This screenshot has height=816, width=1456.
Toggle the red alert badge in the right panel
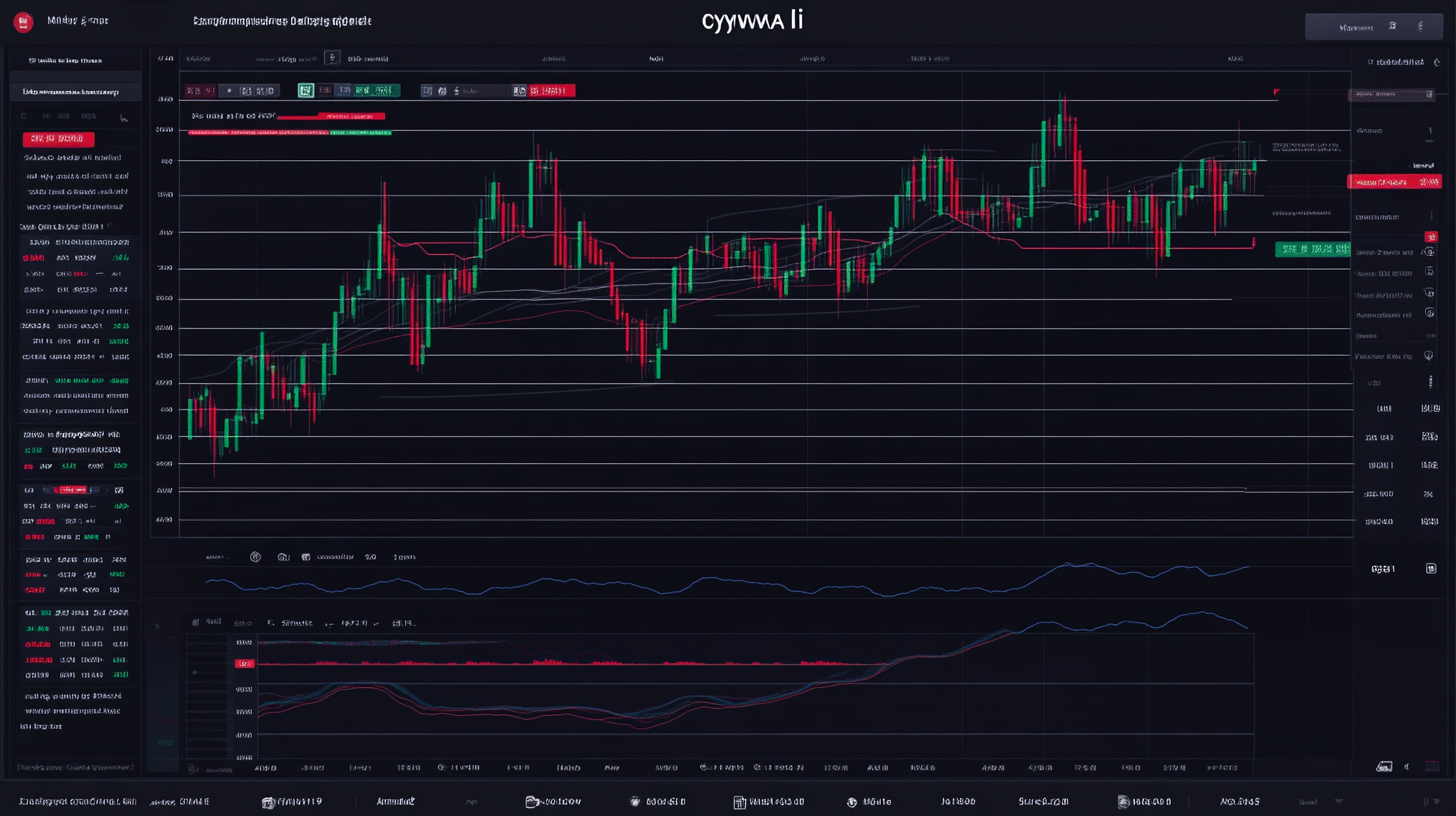point(1397,182)
